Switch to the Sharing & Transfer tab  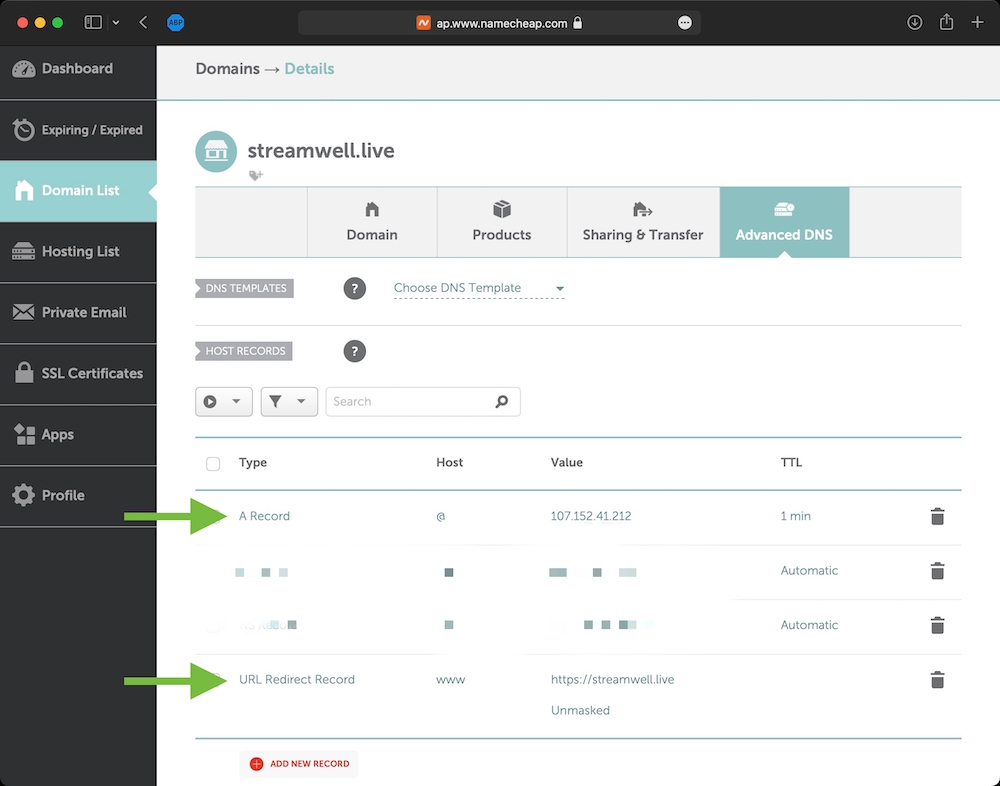point(643,222)
